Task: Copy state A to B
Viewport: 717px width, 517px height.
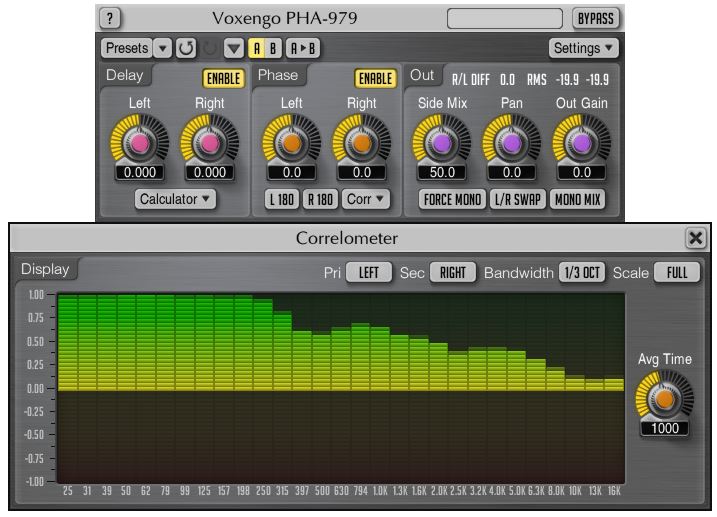Action: point(303,48)
